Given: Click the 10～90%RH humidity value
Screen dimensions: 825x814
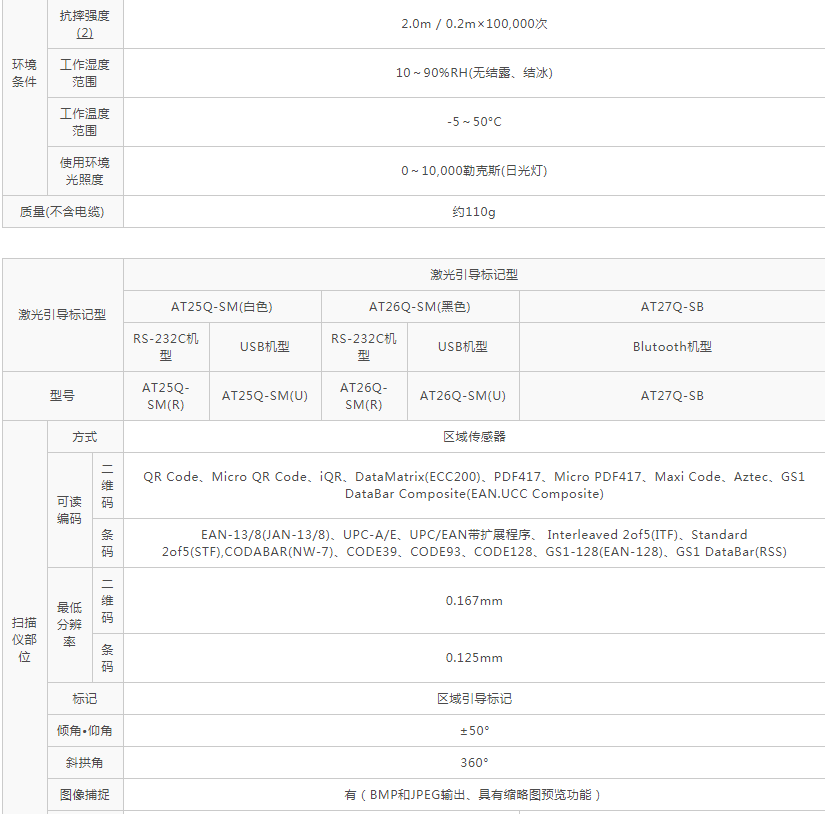Looking at the screenshot, I should point(474,73).
